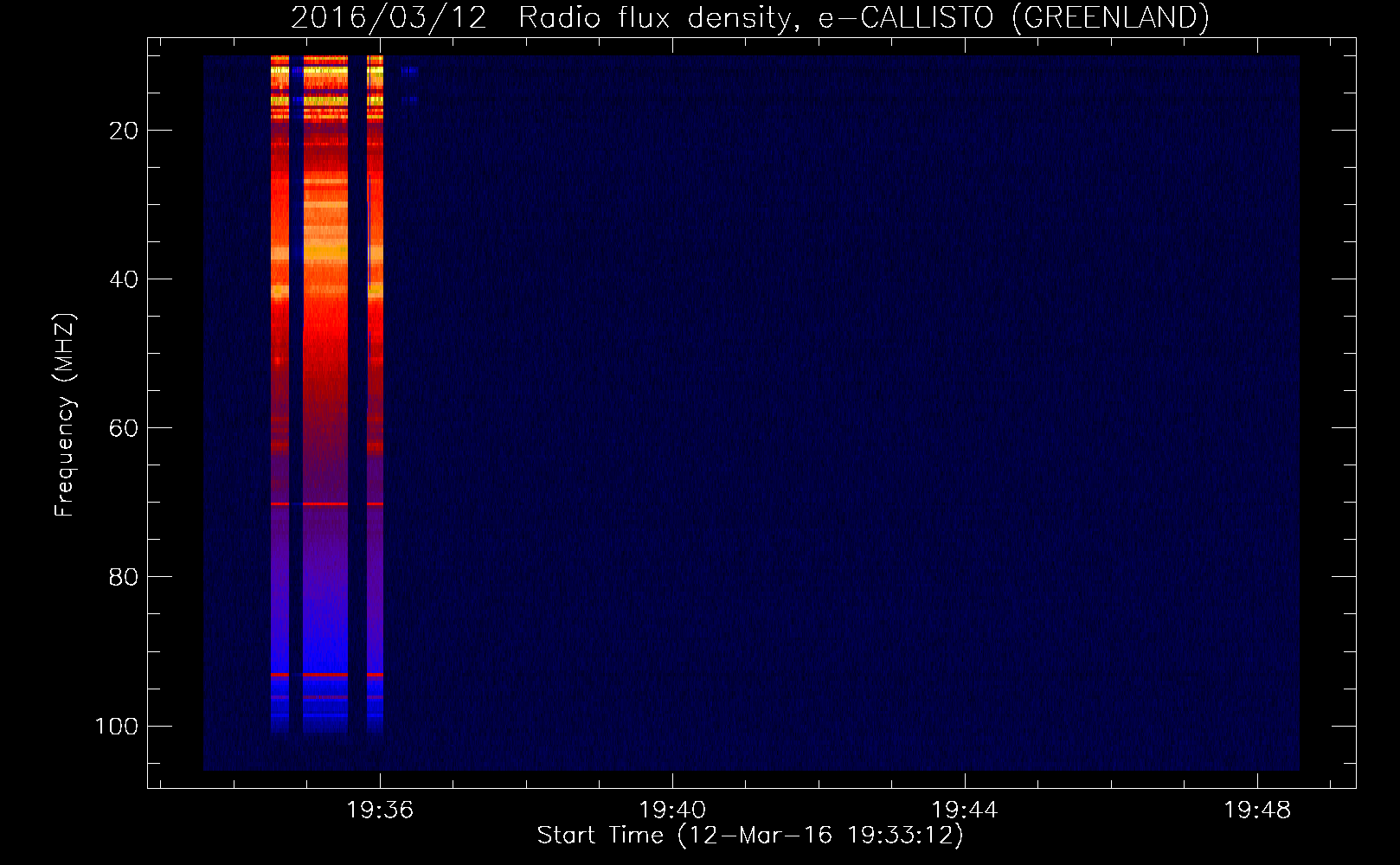This screenshot has height=865, width=1400.
Task: Click the '19:44' time tick label
Action: point(964,811)
